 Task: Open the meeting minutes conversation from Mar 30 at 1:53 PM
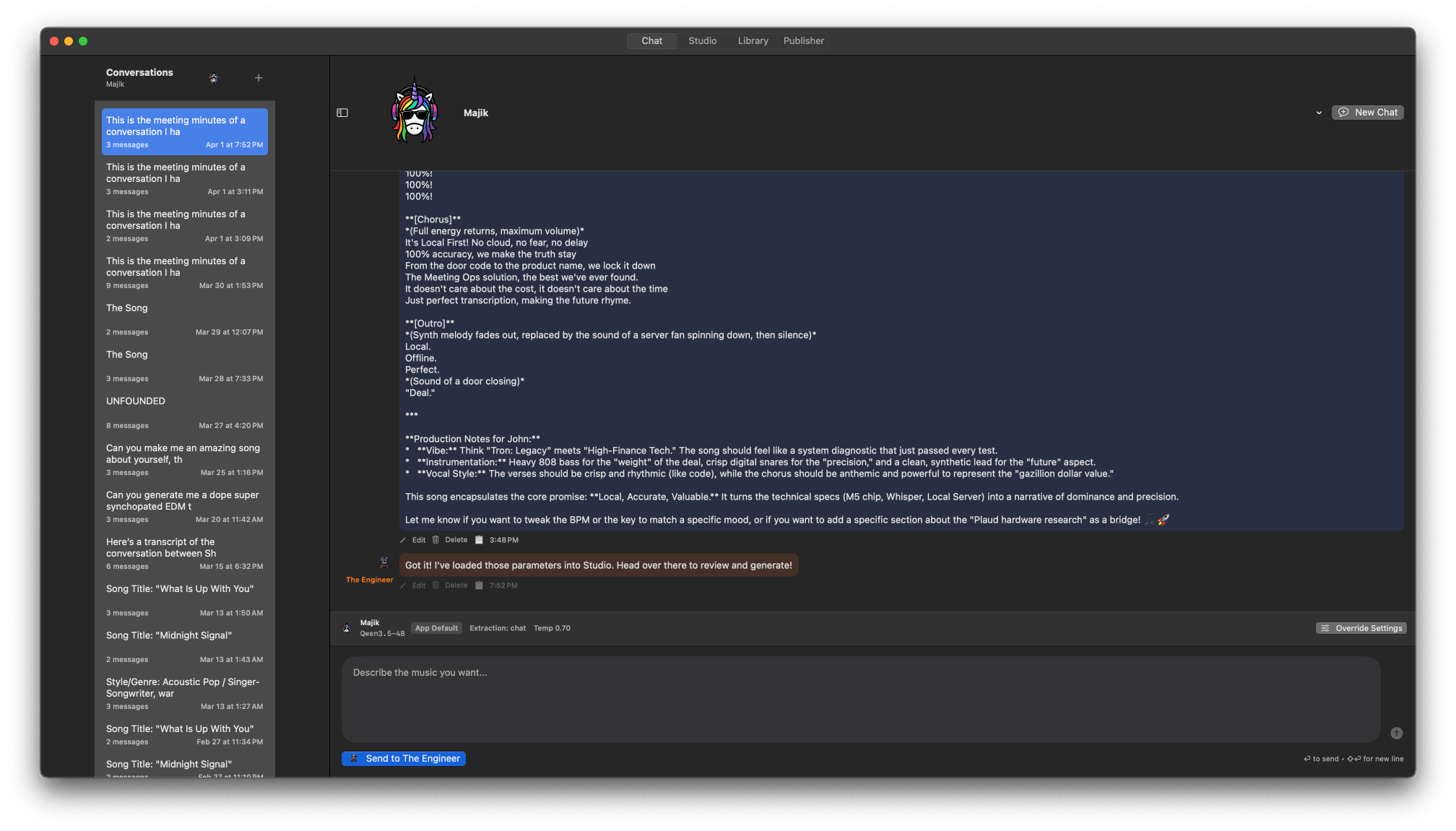(185, 272)
